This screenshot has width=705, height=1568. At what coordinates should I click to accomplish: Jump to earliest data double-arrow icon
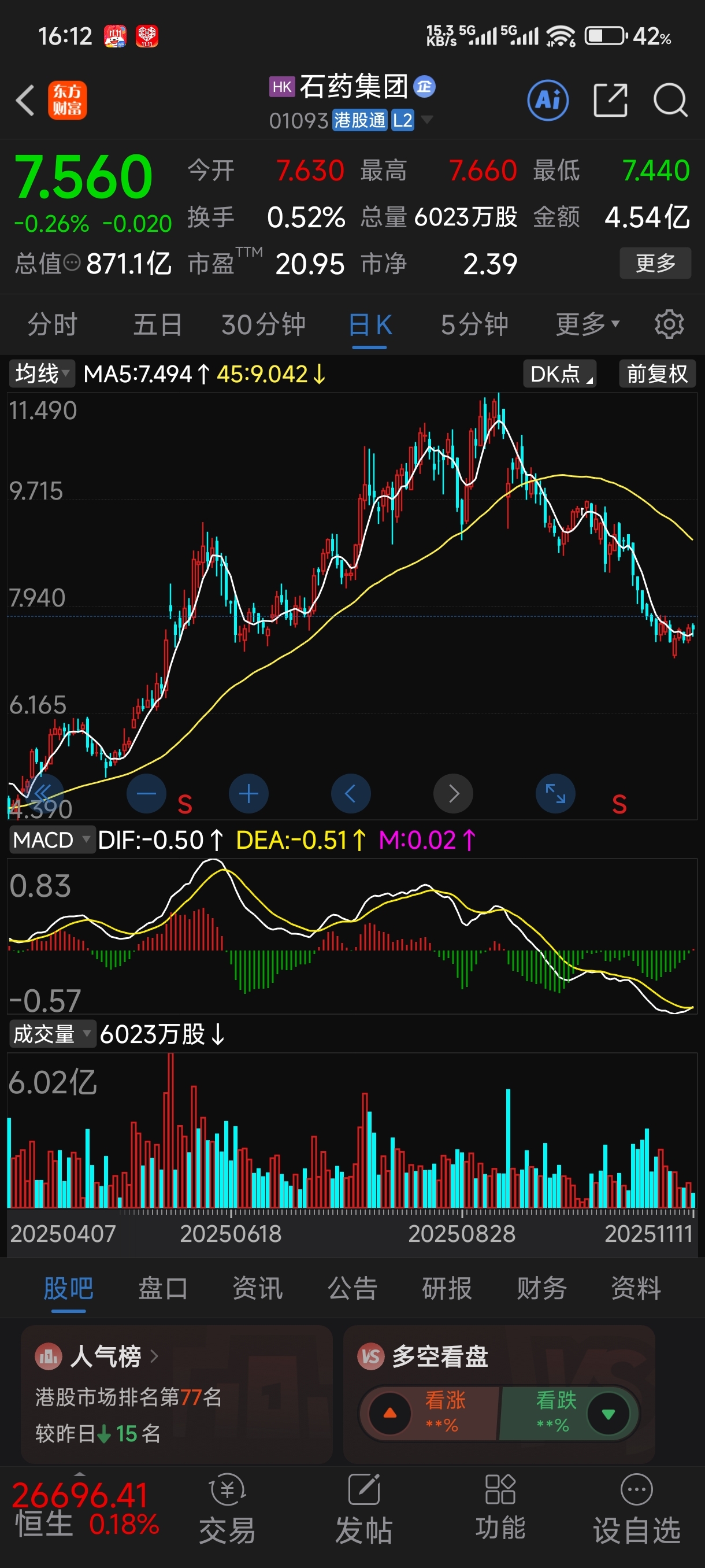click(43, 793)
